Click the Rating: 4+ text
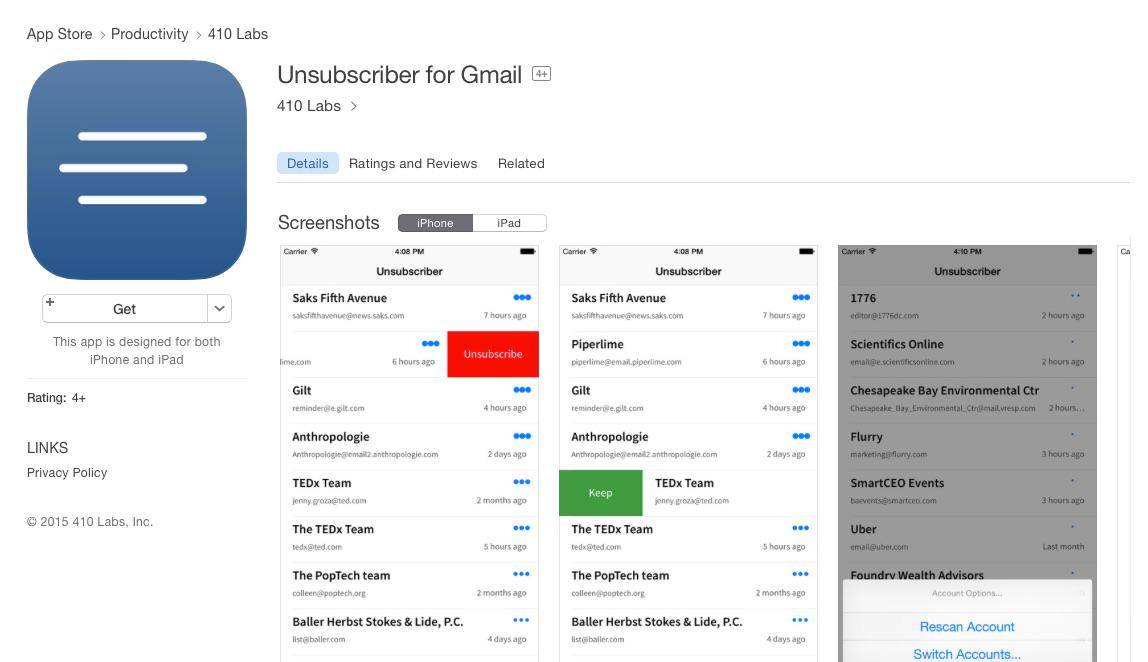This screenshot has width=1148, height=662. click(x=56, y=398)
